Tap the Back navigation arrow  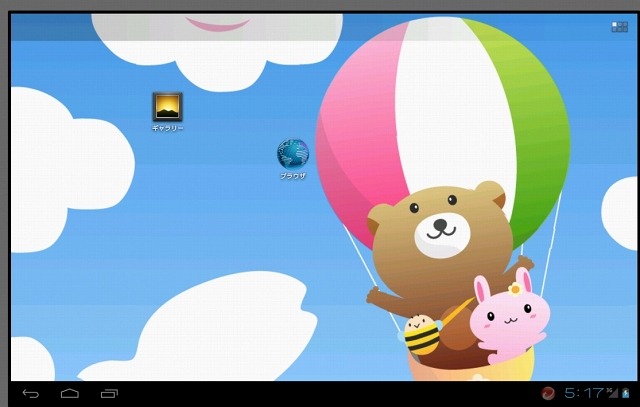click(x=31, y=393)
